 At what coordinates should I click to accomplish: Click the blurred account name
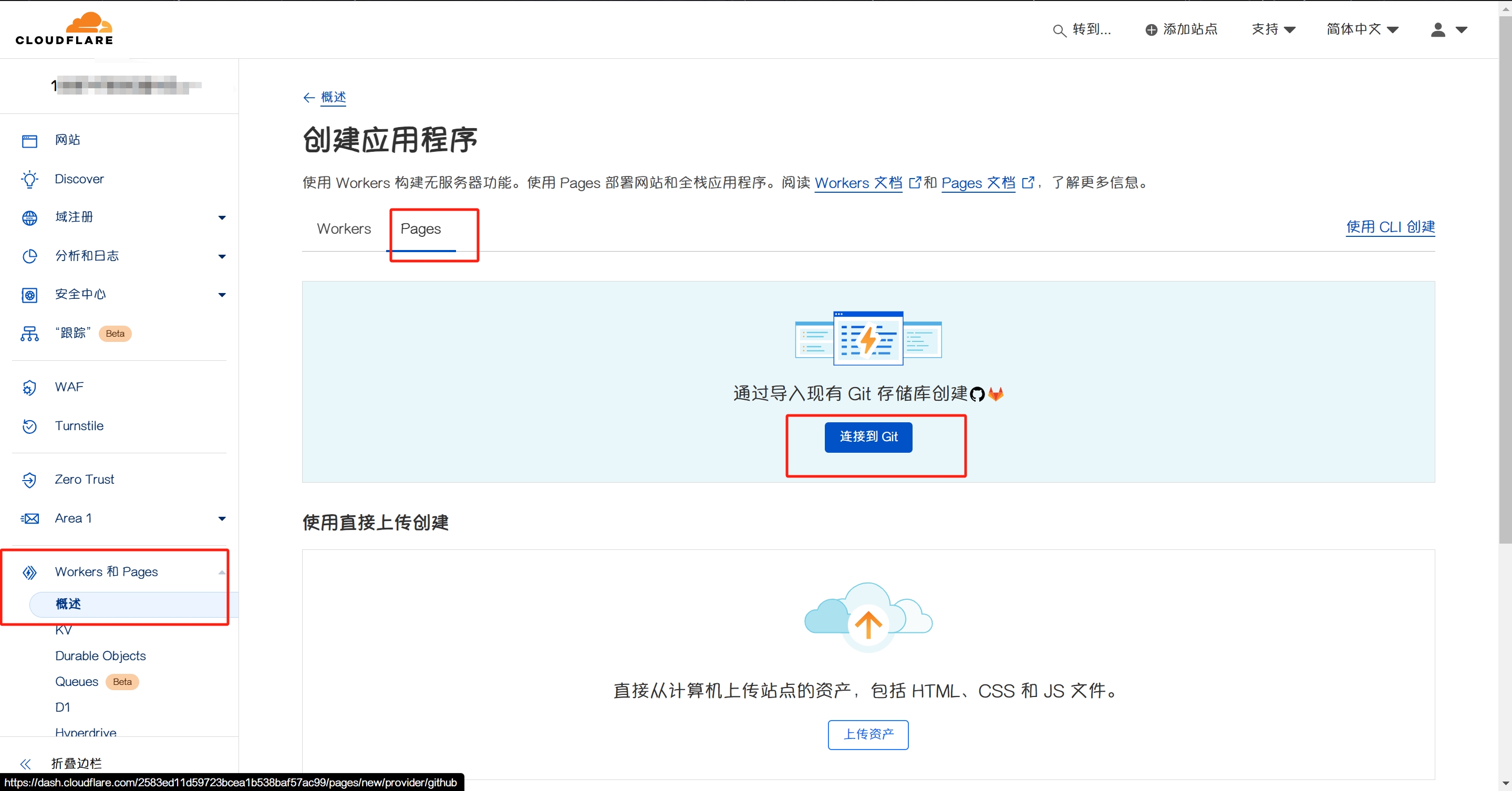point(126,86)
